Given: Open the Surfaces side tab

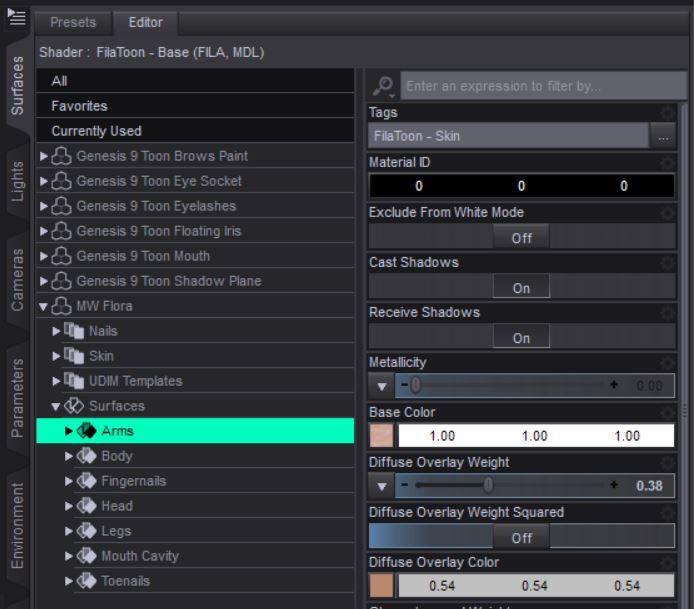Looking at the screenshot, I should click(17, 85).
